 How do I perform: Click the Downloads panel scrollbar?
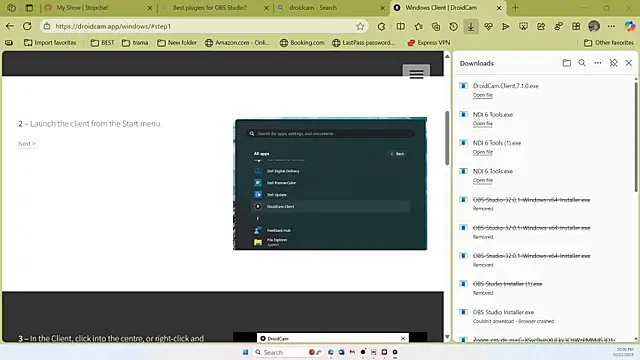[x=636, y=137]
